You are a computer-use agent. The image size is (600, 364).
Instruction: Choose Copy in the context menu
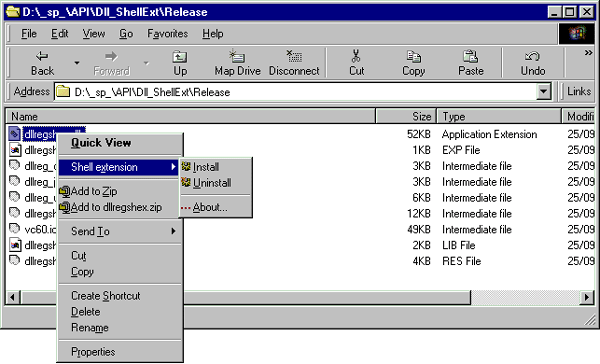(120, 272)
